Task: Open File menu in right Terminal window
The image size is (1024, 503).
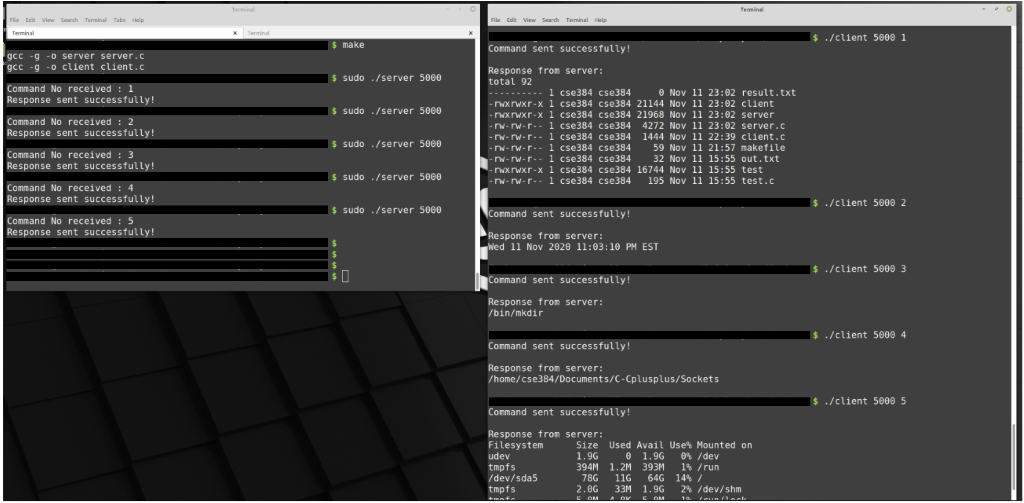Action: pyautogui.click(x=496, y=20)
